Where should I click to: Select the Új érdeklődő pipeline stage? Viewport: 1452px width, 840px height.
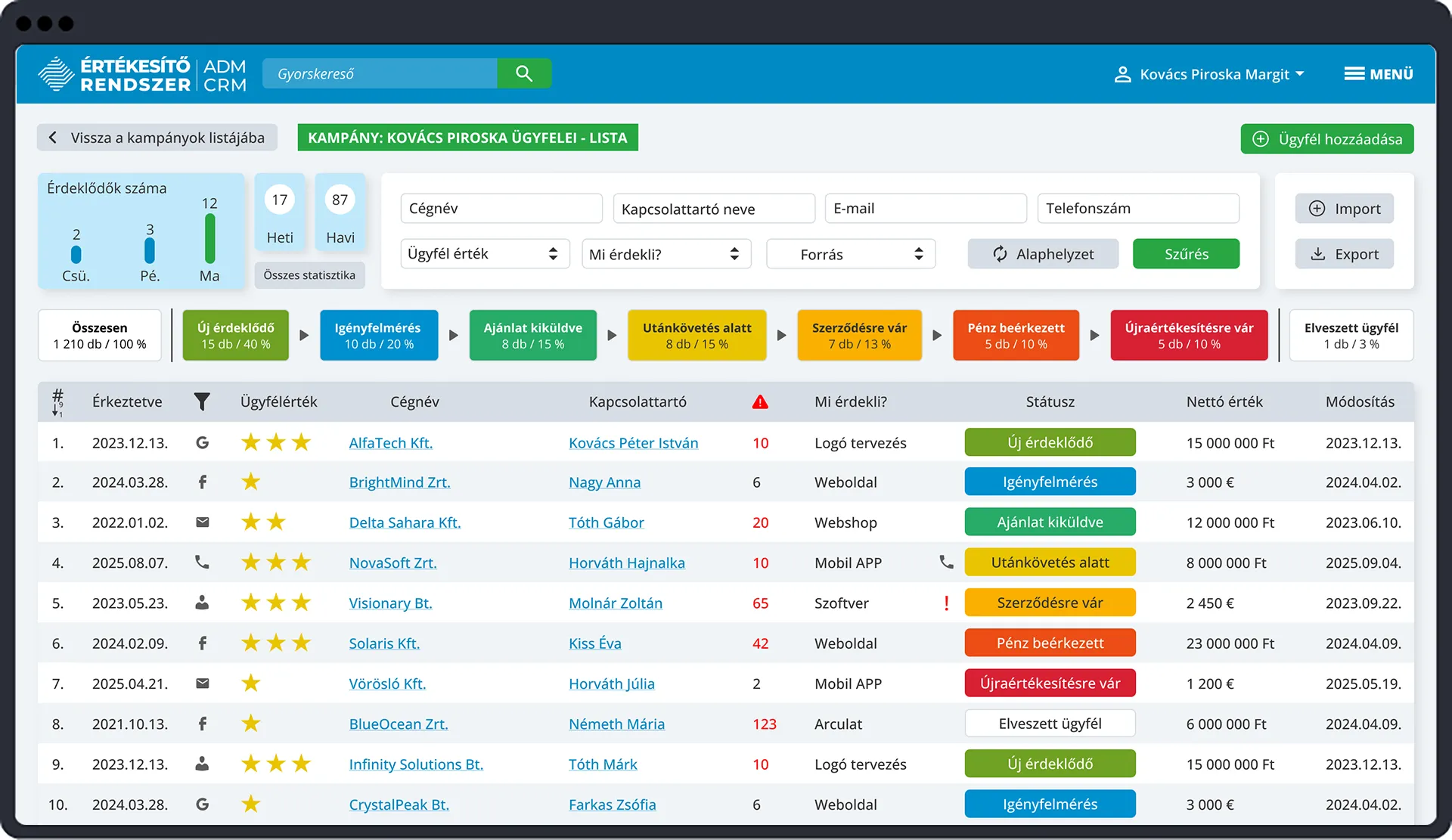coord(235,335)
